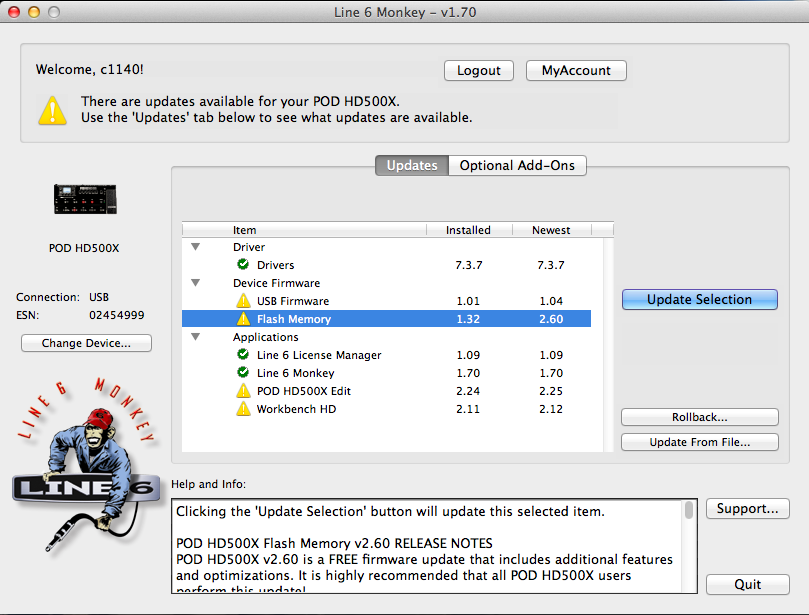The height and width of the screenshot is (615, 809).
Task: Click the ESN value 02454999
Action: pos(117,315)
